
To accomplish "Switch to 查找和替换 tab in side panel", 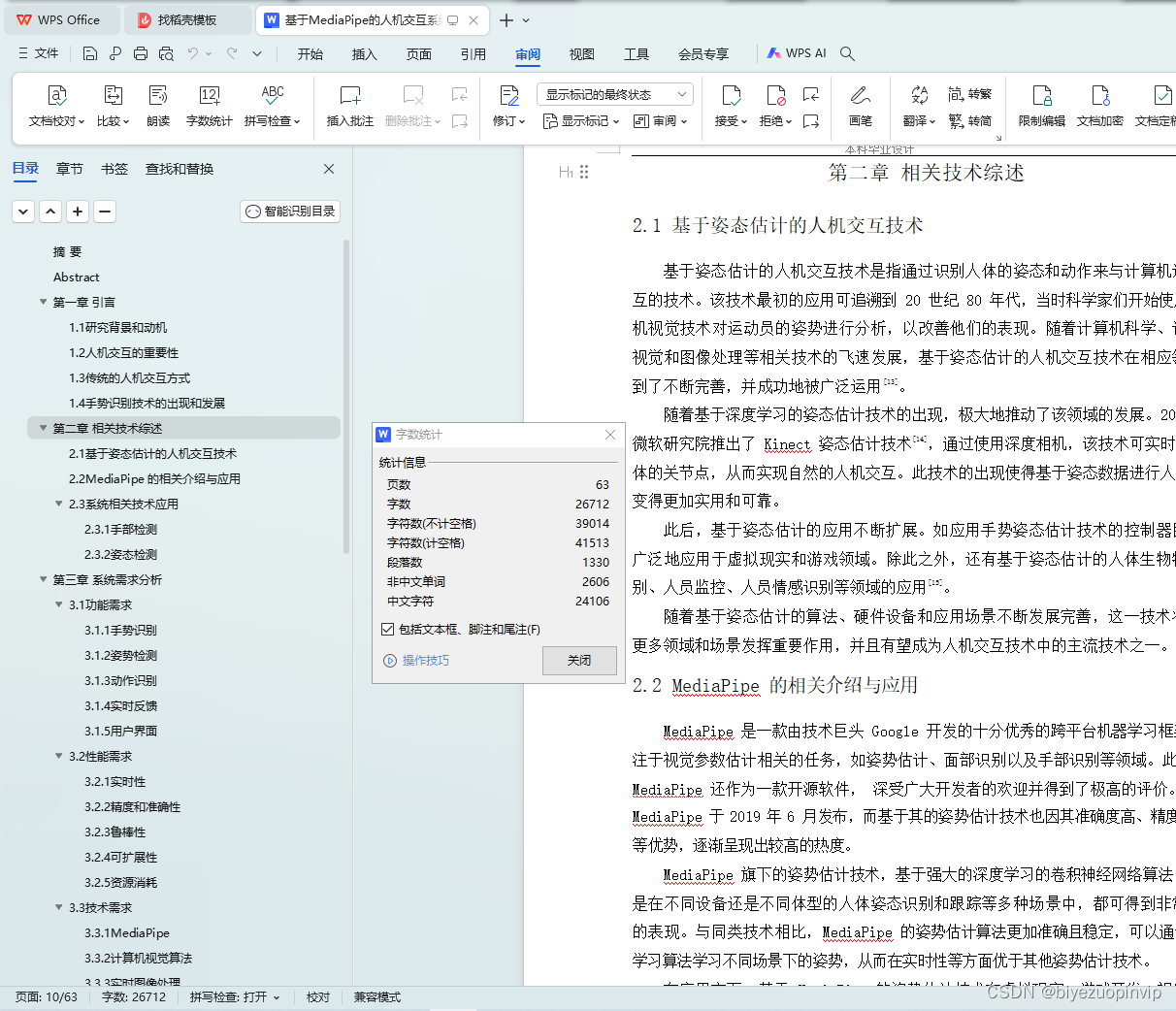I will click(180, 169).
